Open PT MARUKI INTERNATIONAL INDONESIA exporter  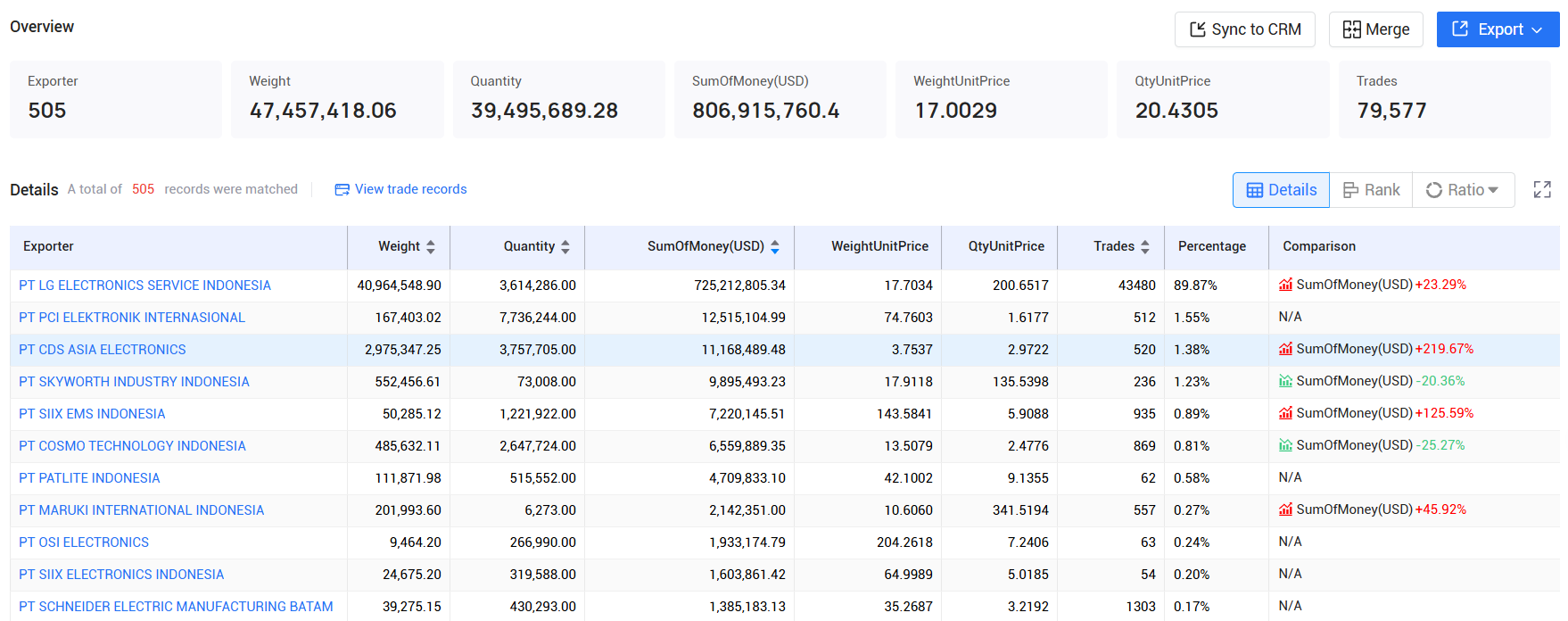point(142,510)
